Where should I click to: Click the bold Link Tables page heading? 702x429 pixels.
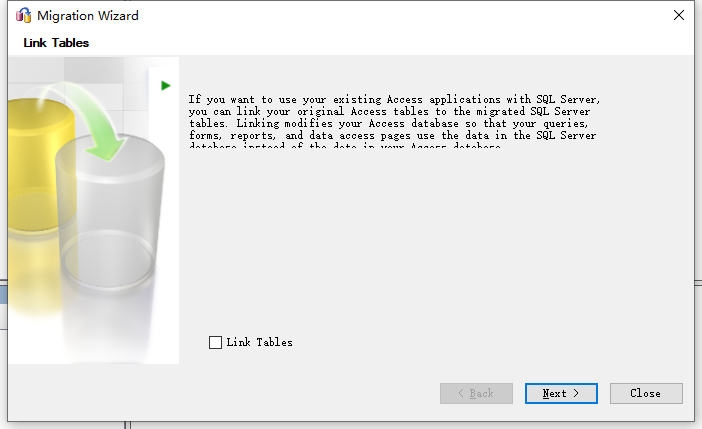click(x=56, y=43)
